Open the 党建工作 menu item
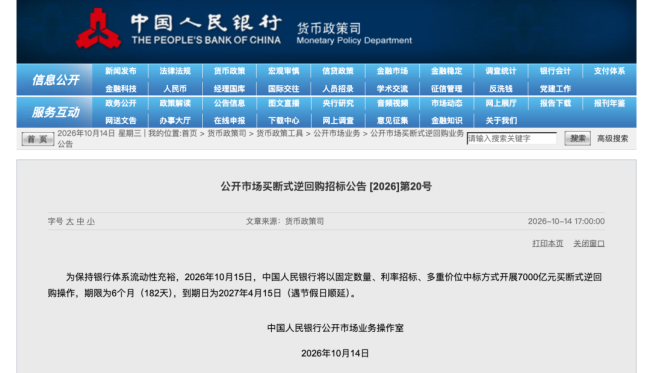This screenshot has width=650, height=373. 555,89
